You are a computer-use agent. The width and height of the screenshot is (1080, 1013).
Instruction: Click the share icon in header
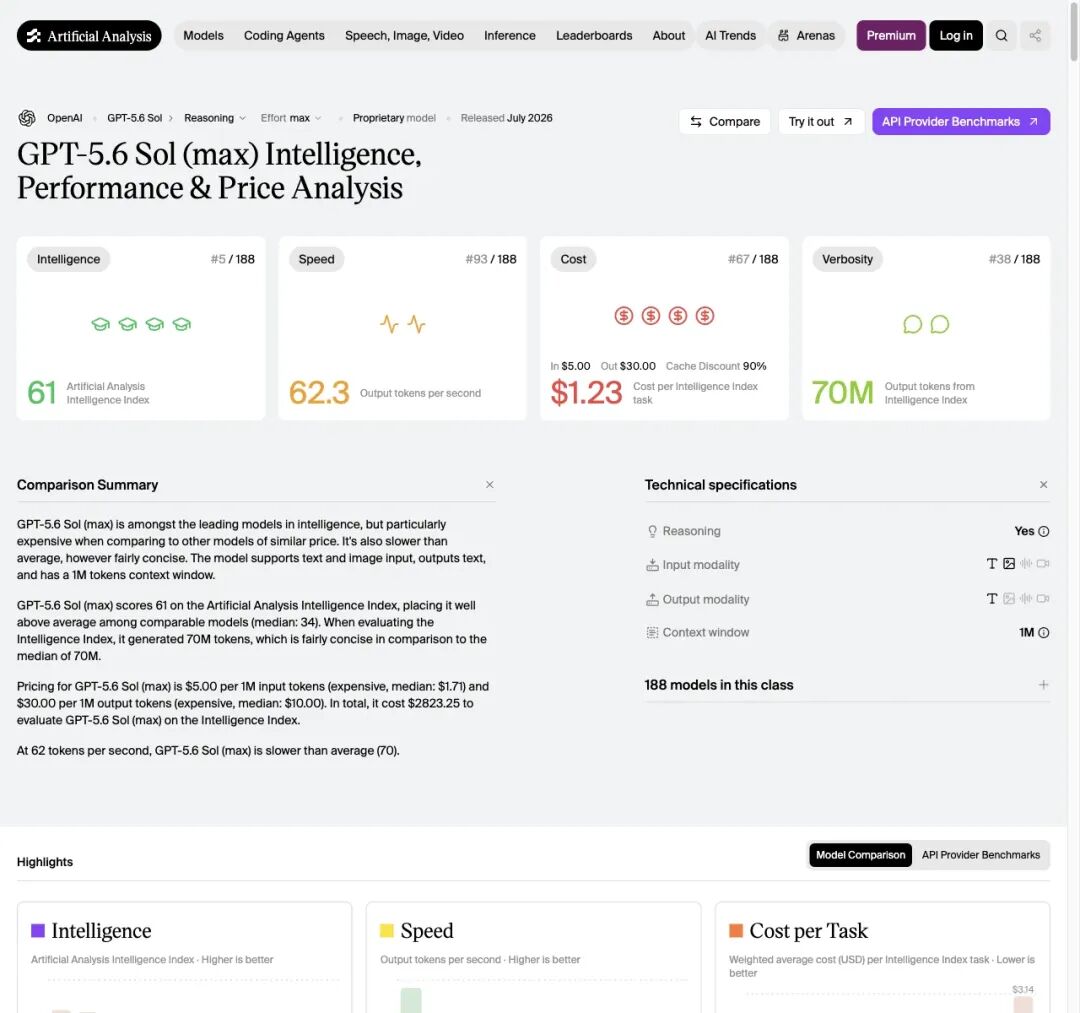(x=1035, y=36)
